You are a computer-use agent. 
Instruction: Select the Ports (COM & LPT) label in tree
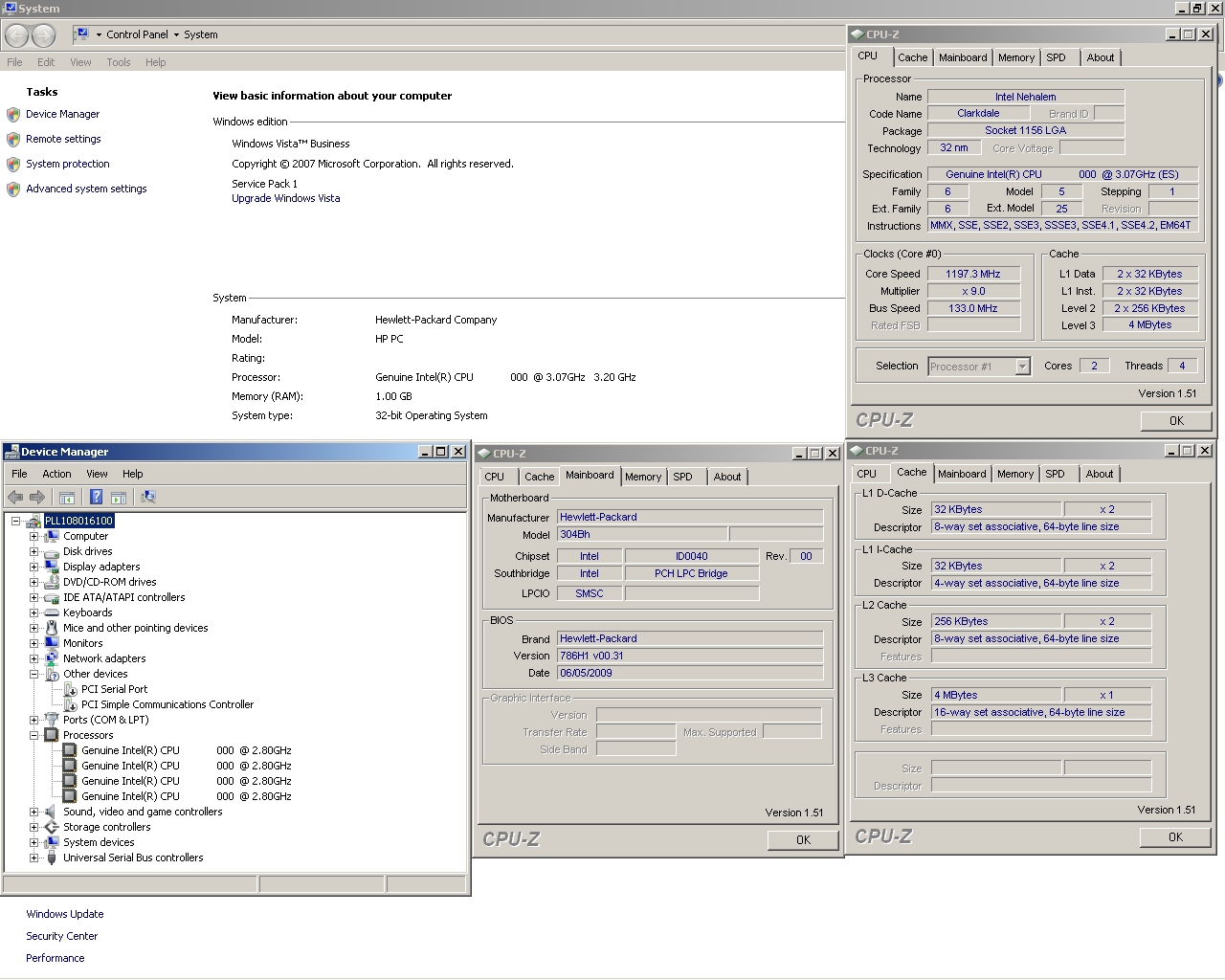pyautogui.click(x=105, y=720)
